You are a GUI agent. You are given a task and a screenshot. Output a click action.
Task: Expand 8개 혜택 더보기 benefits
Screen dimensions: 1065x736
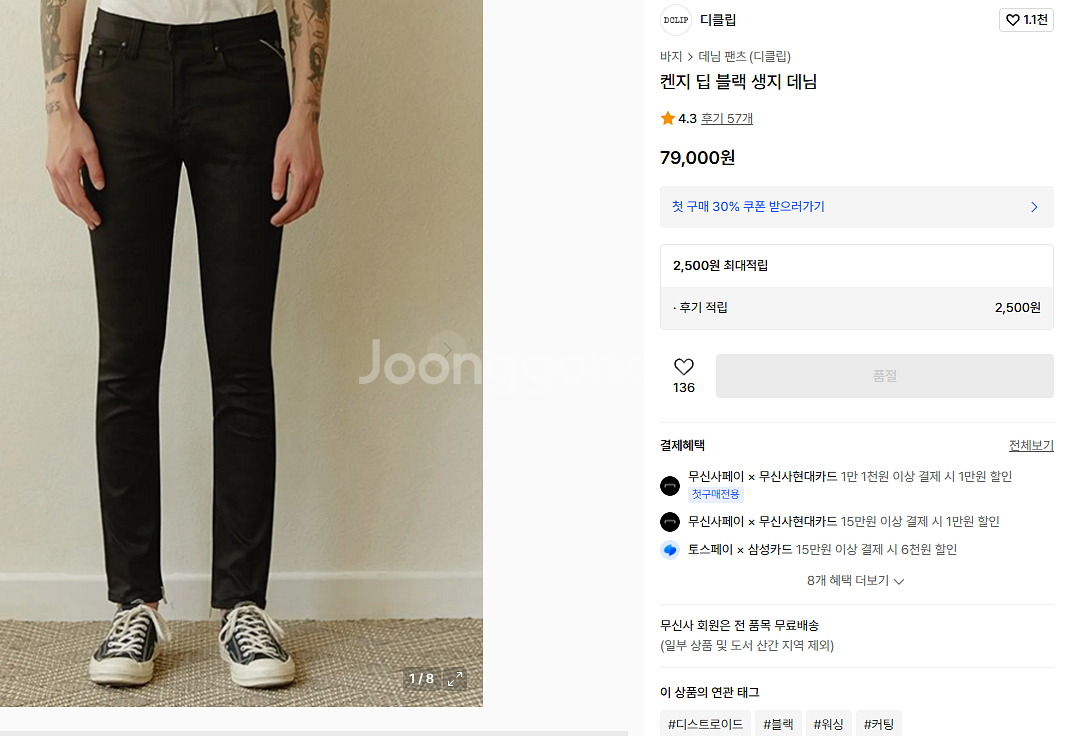click(855, 581)
